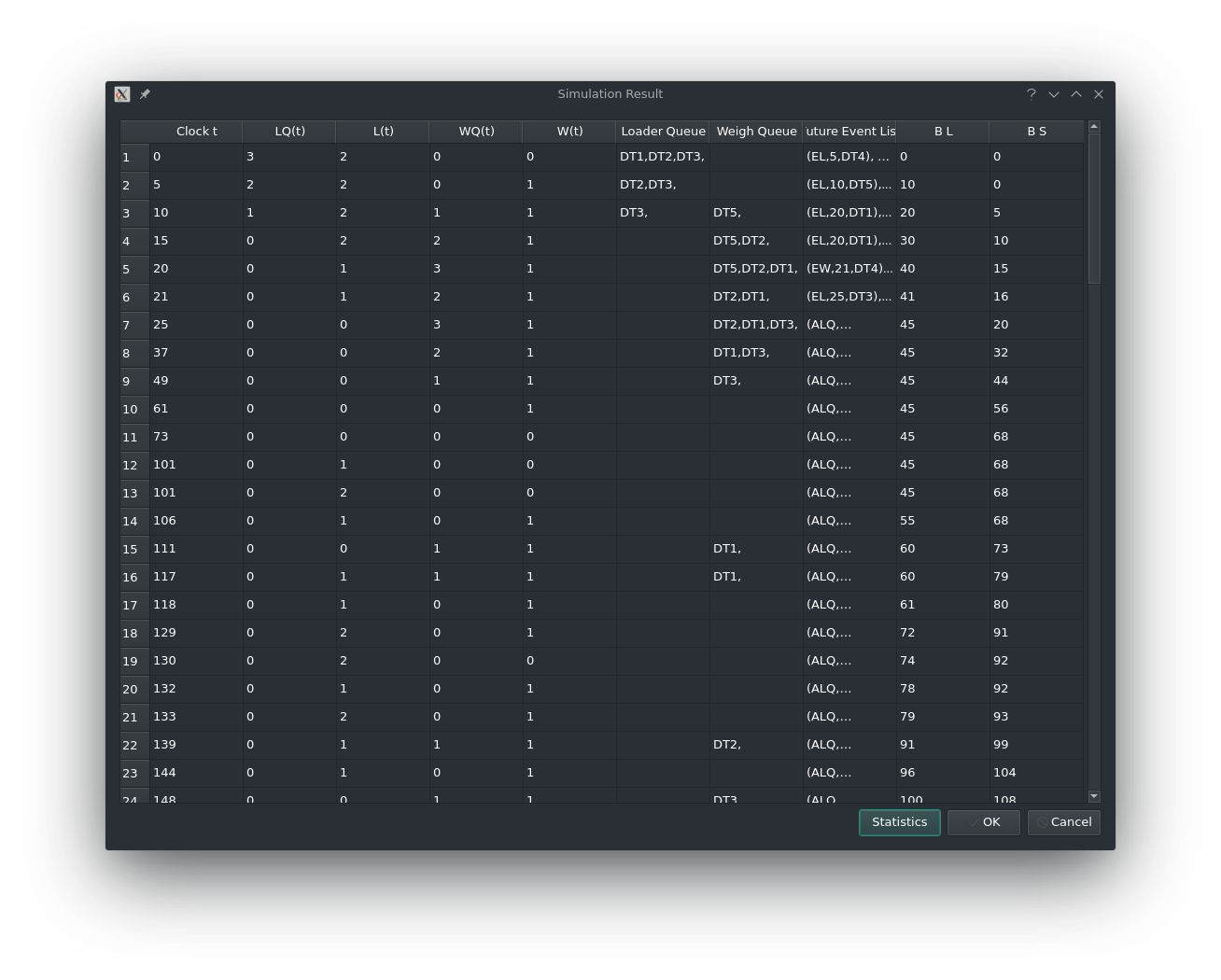Select the Loader Queue column header
This screenshot has width=1221, height=980.
coord(663,132)
